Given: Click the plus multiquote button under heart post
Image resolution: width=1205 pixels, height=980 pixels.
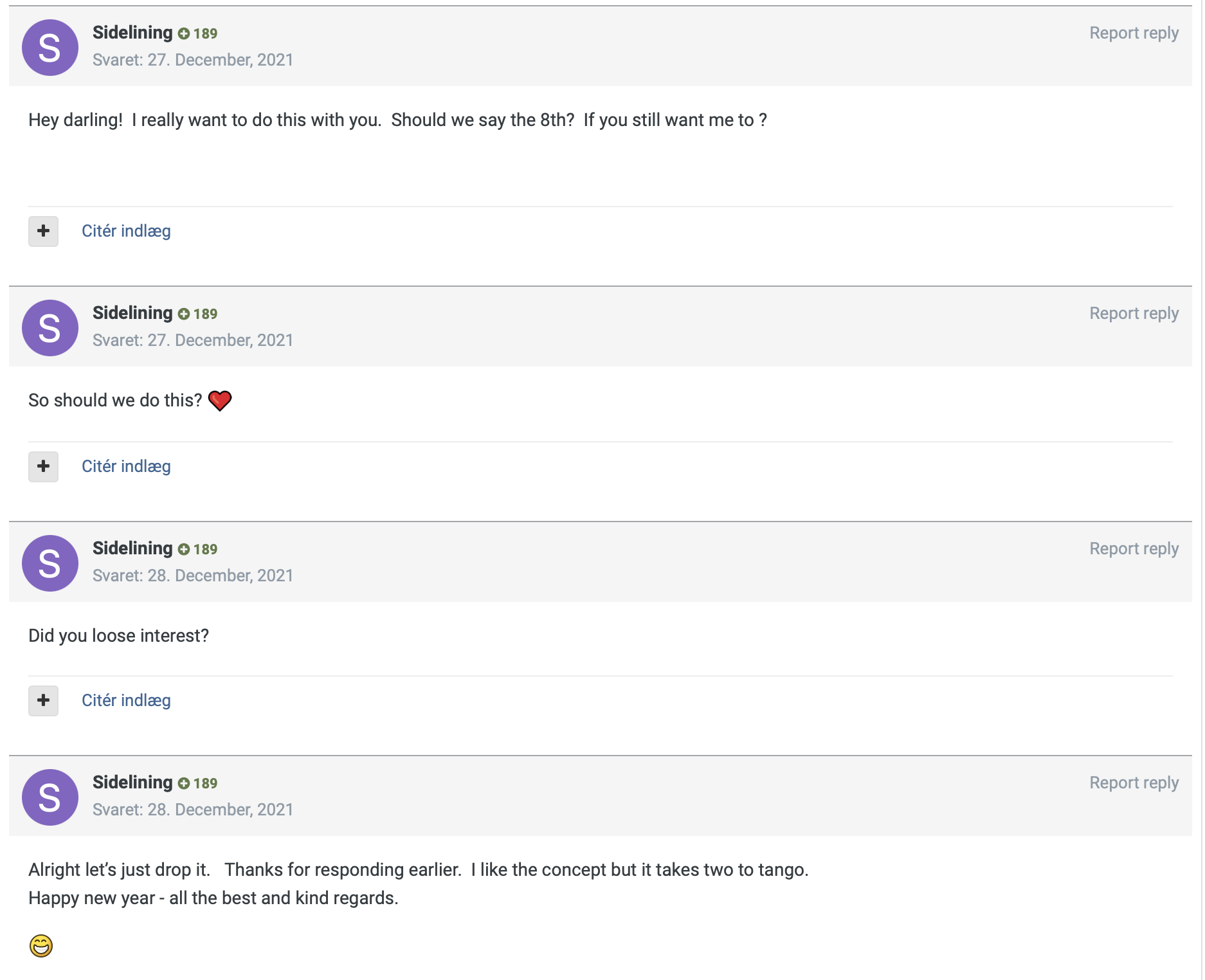Looking at the screenshot, I should point(43,466).
